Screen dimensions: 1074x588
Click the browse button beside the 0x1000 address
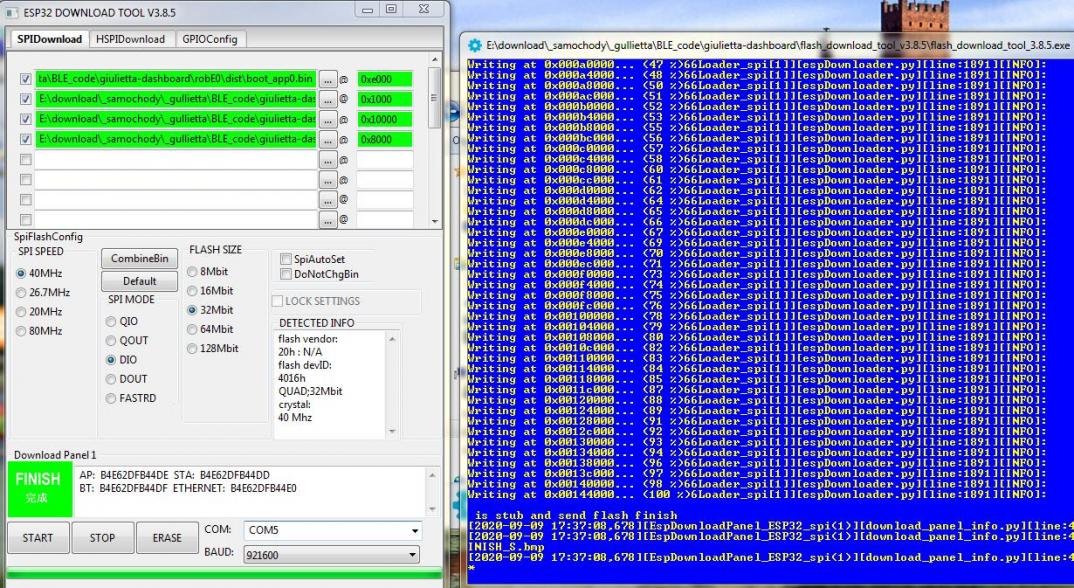327,99
